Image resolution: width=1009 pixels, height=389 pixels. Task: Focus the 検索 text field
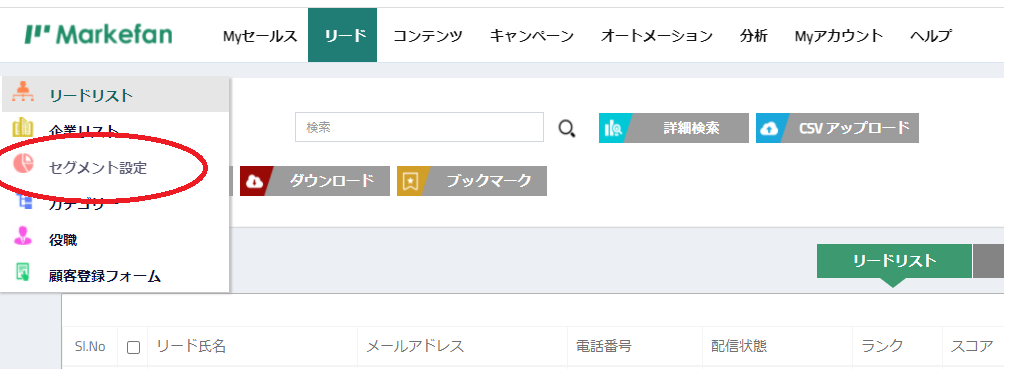pos(420,127)
